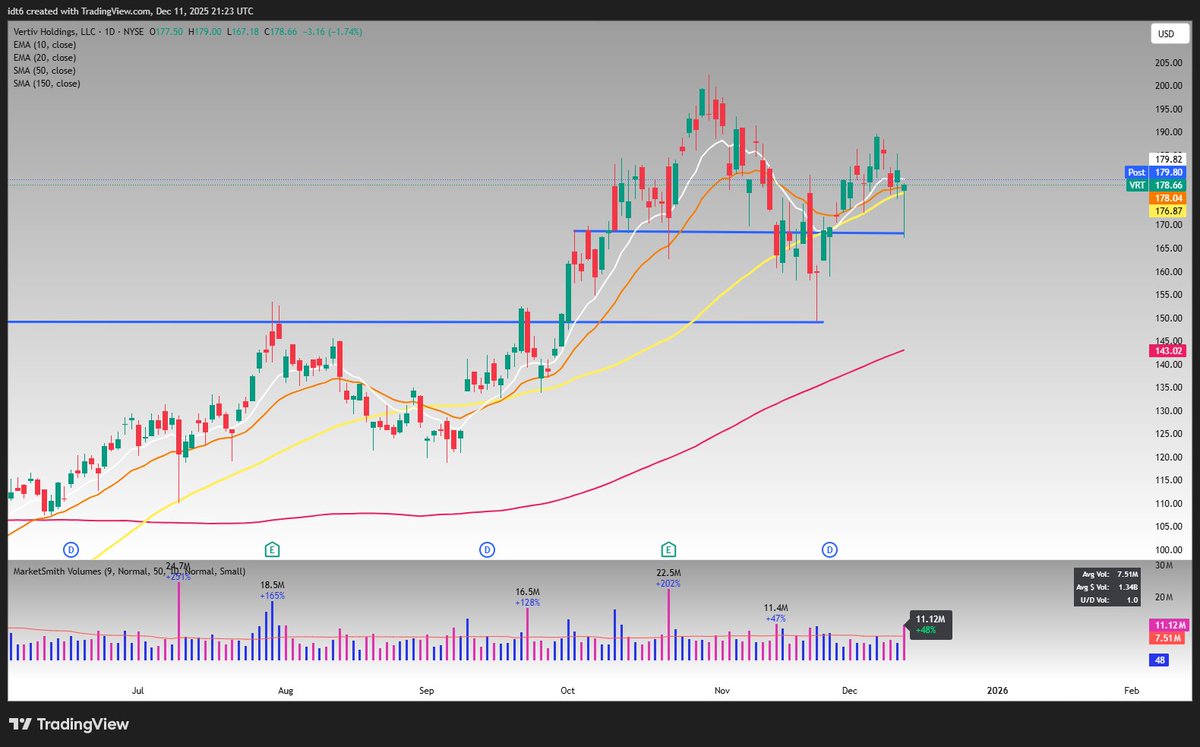Select the blue horizontal line near 168
Screen dimensions: 1200x747
738,232
